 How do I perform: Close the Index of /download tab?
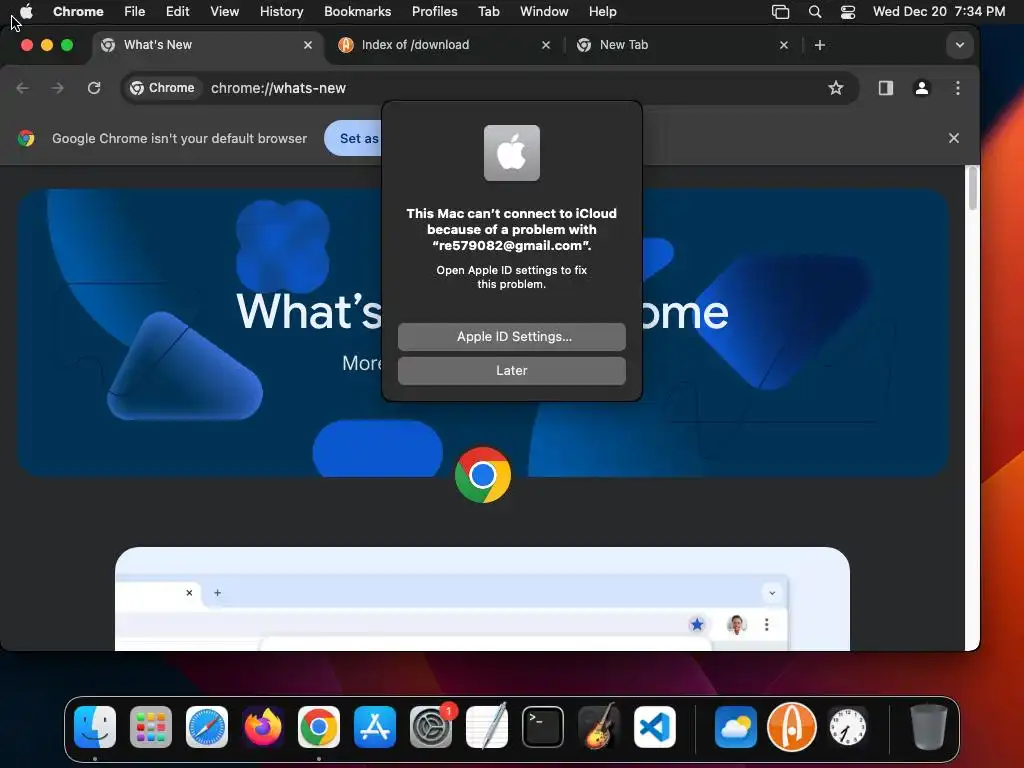(x=546, y=45)
